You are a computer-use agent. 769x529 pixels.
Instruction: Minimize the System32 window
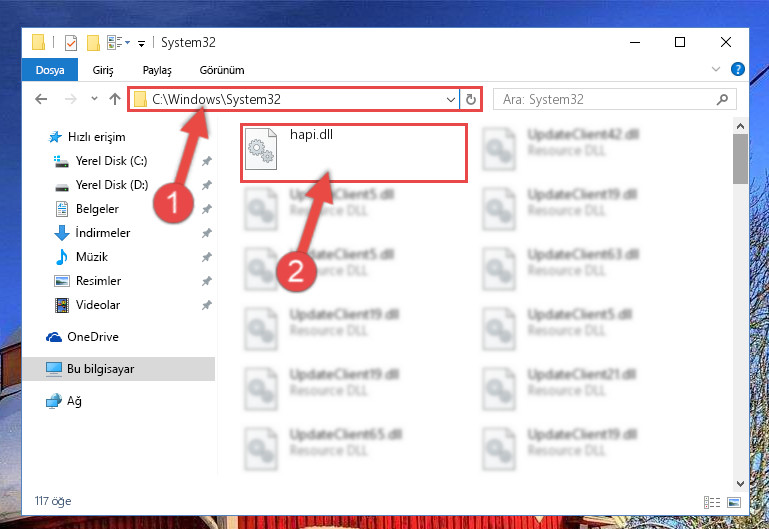(x=635, y=43)
